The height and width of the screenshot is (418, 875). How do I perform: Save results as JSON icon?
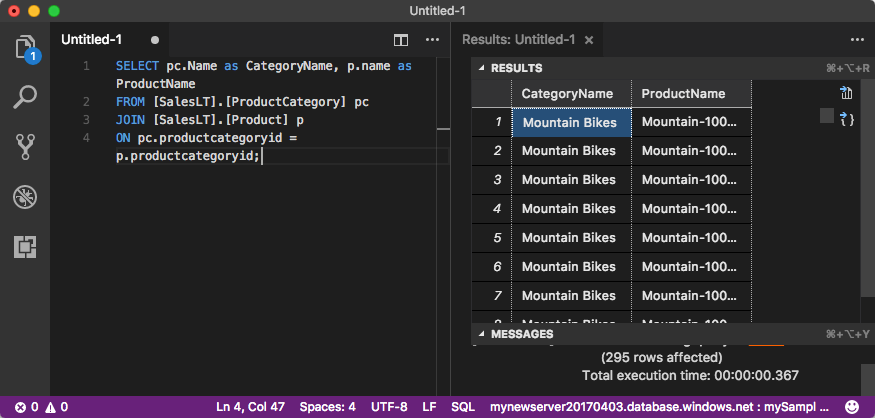tap(846, 119)
